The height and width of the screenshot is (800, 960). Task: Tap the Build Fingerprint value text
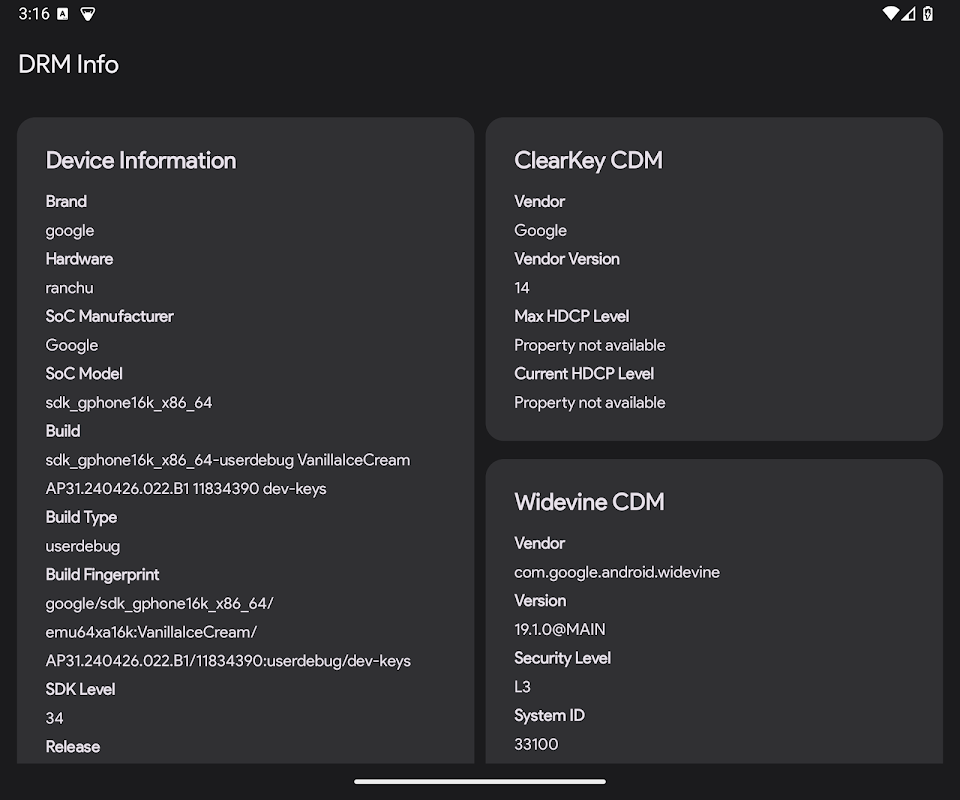coord(228,632)
